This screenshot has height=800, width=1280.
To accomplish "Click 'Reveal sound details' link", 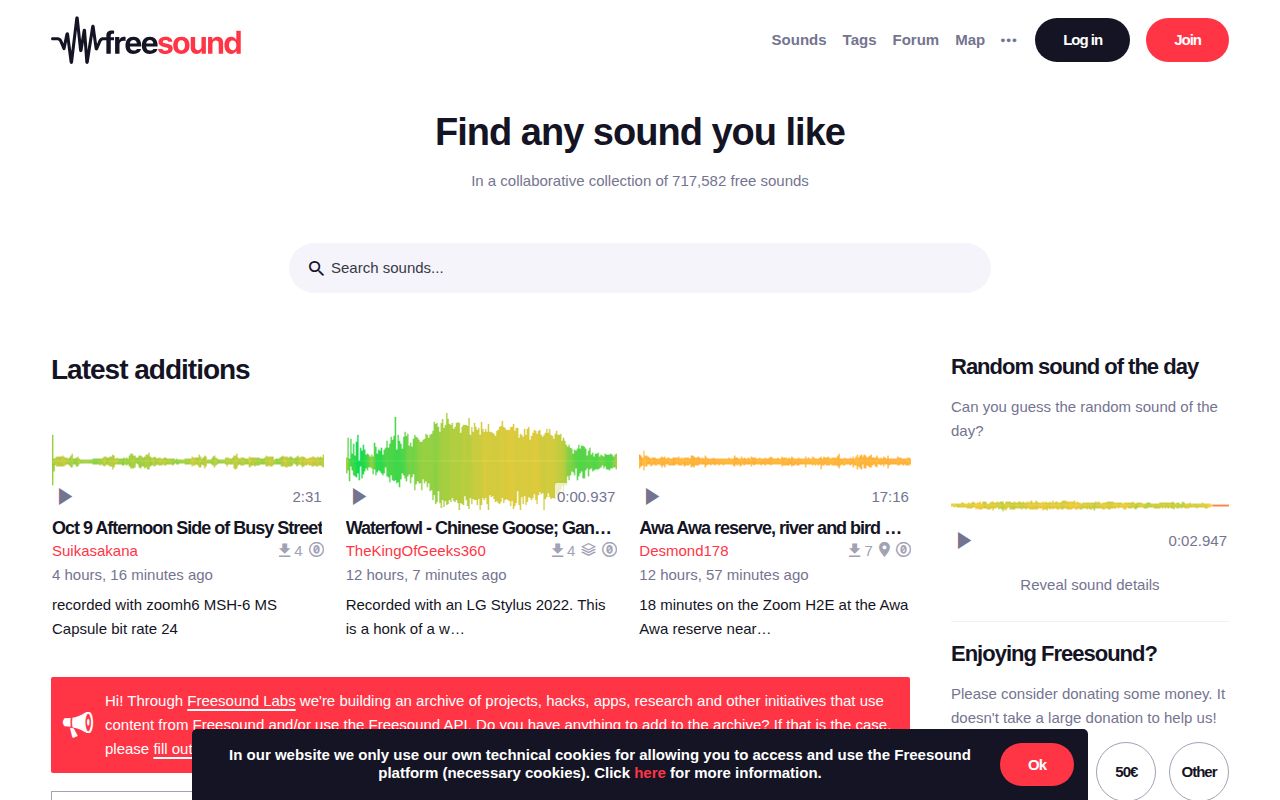I will click(x=1089, y=585).
